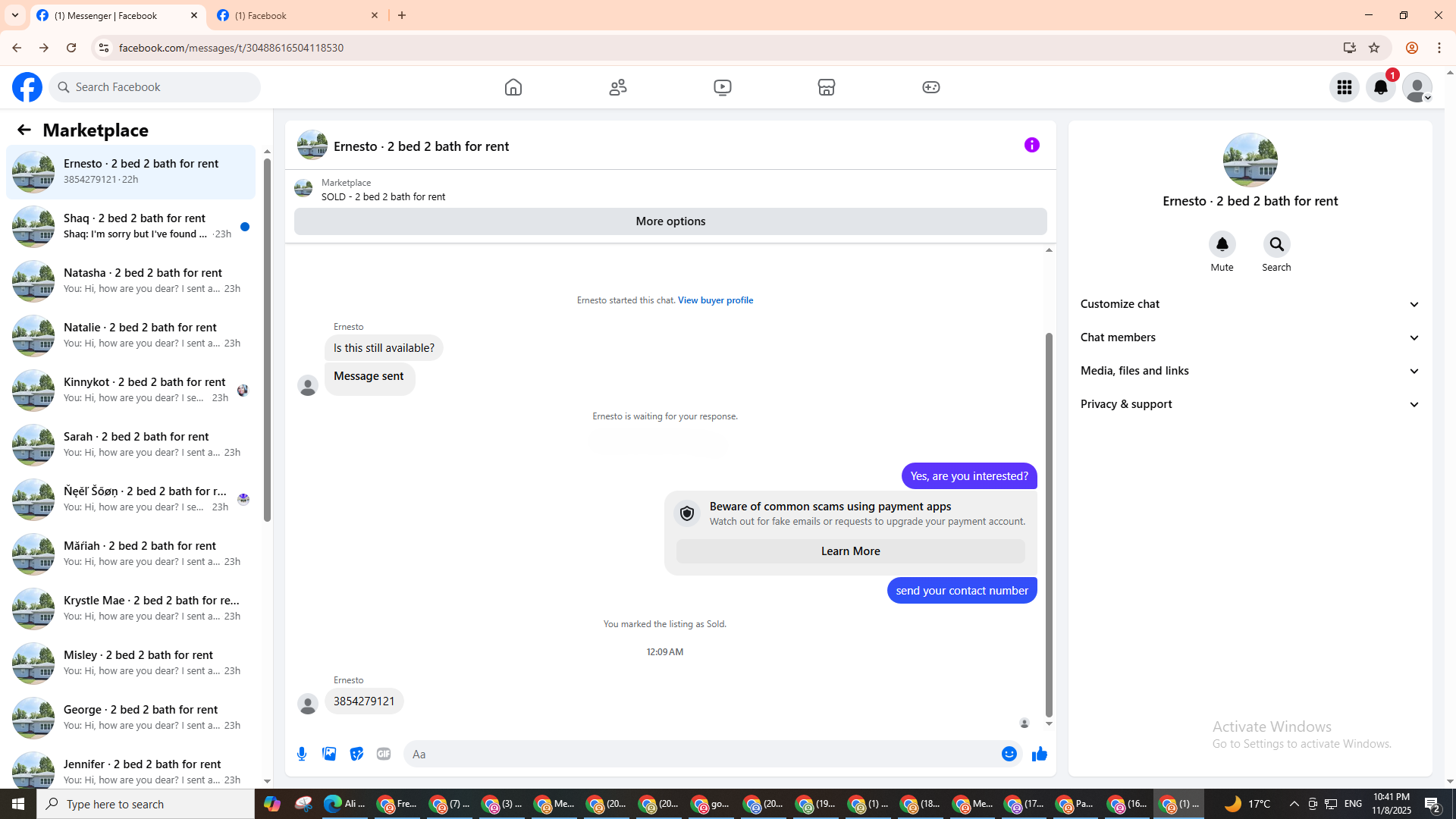Viewport: 1456px width, 819px height.
Task: Expand Privacy & support section
Action: (1250, 404)
